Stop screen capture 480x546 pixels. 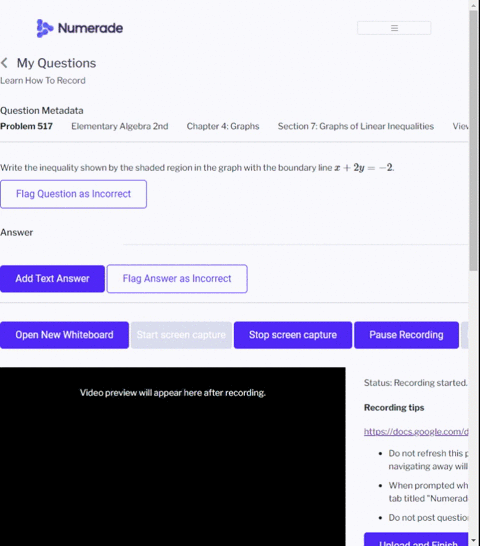click(293, 335)
